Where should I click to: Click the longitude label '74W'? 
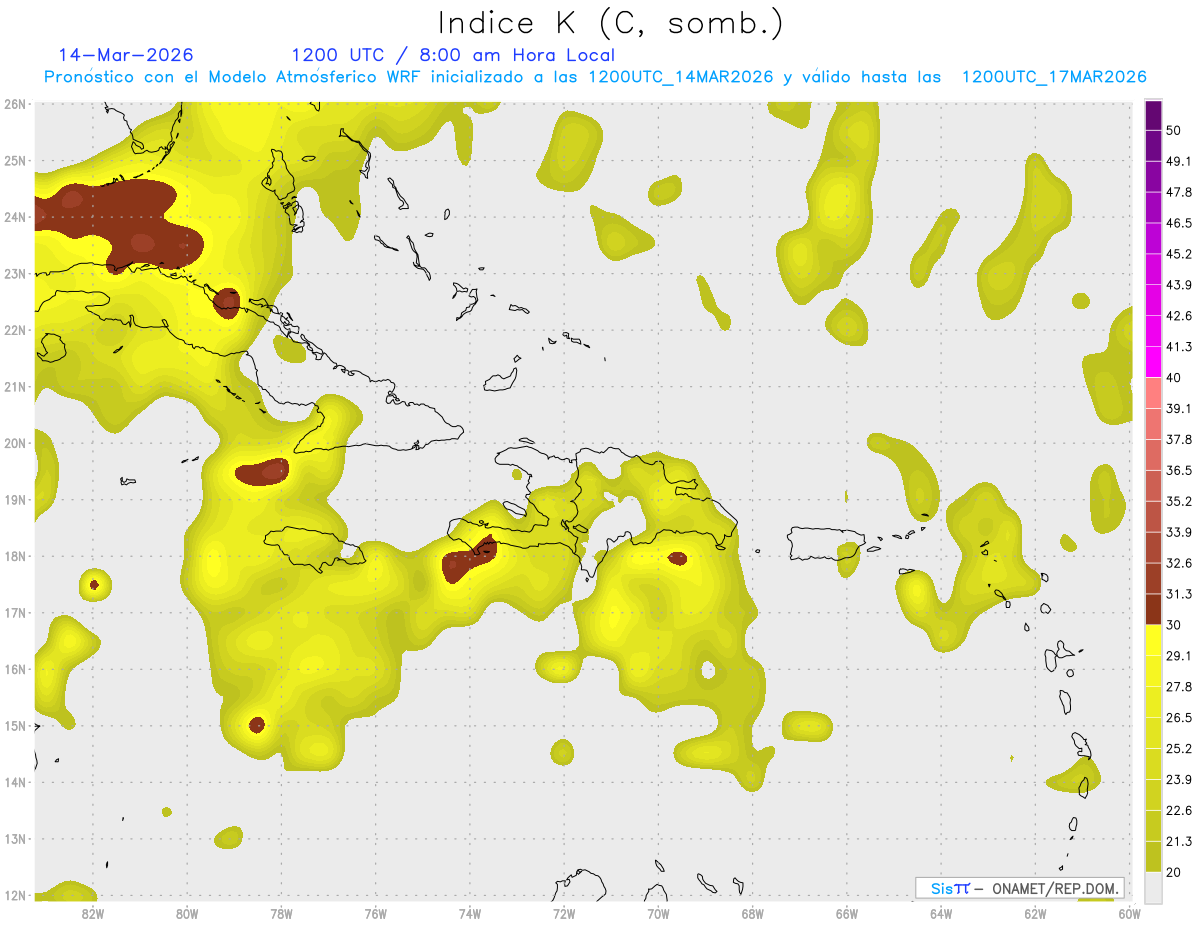point(470,913)
